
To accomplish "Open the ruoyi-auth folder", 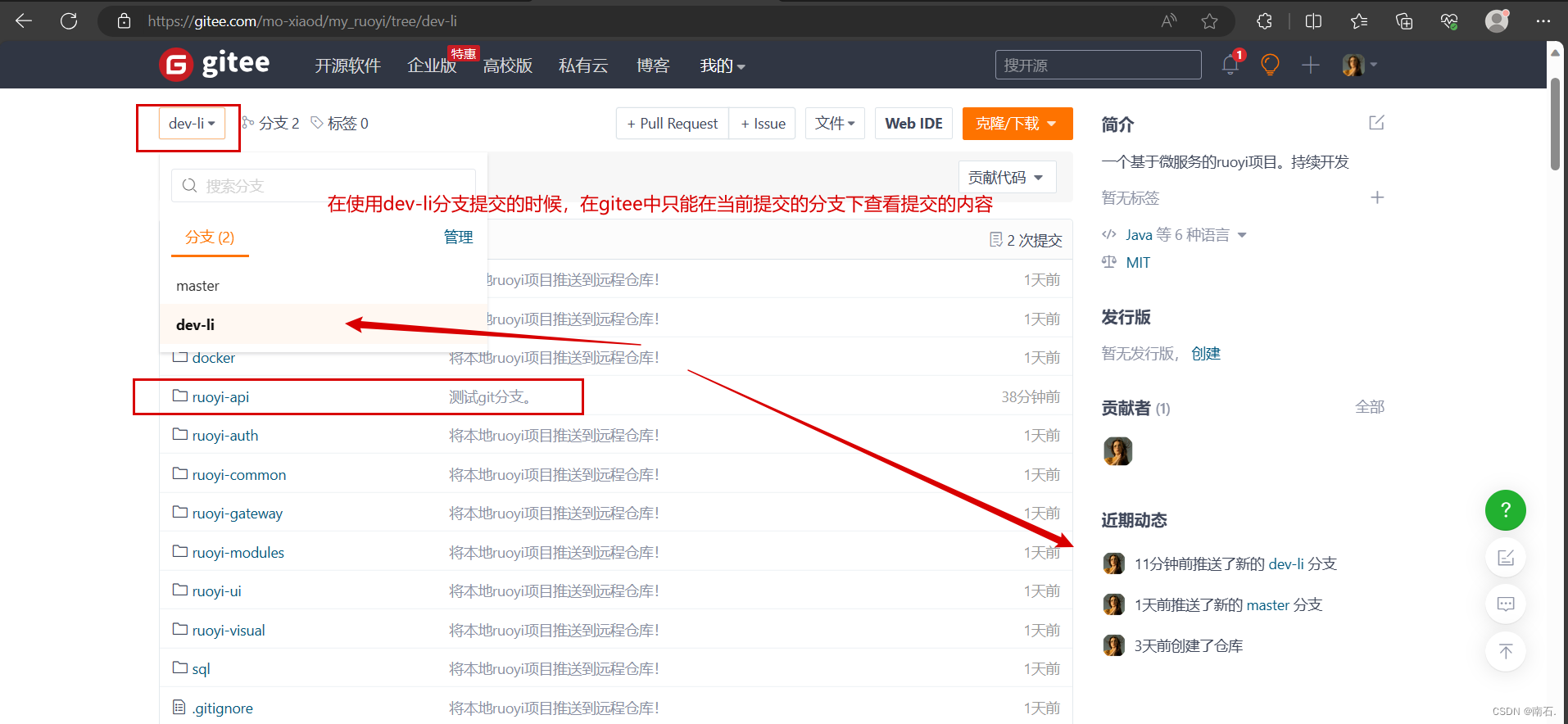I will [x=225, y=436].
